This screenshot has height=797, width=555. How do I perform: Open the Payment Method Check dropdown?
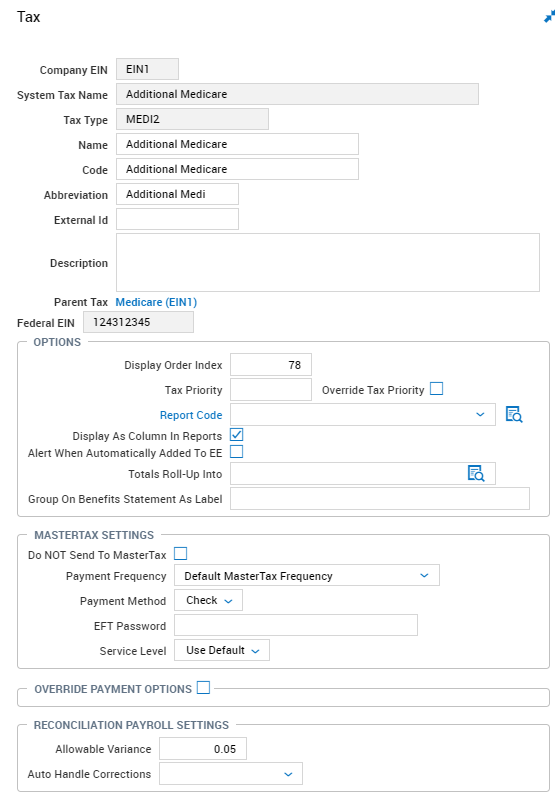coord(208,600)
